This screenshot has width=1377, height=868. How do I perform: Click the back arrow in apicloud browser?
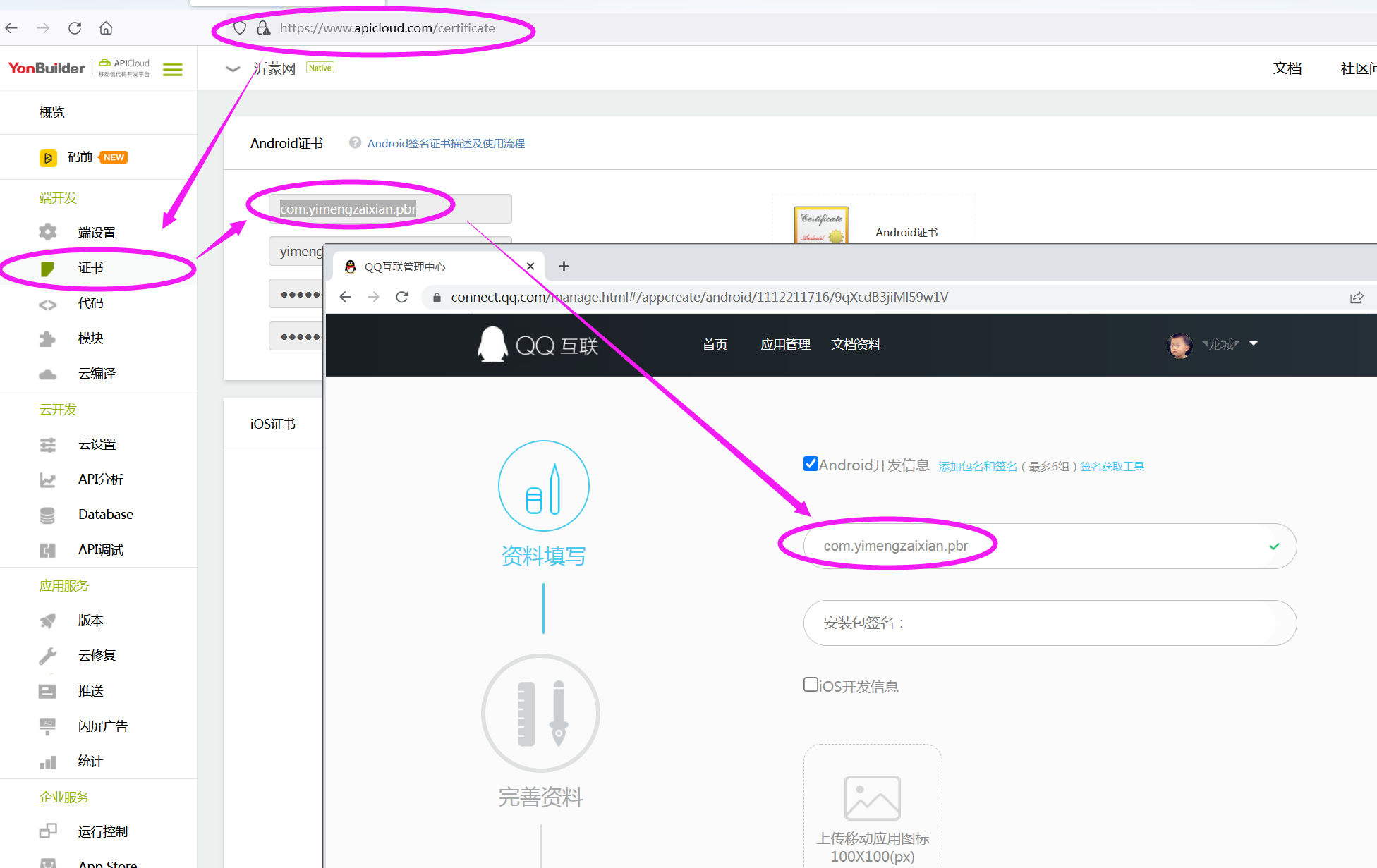[x=11, y=28]
